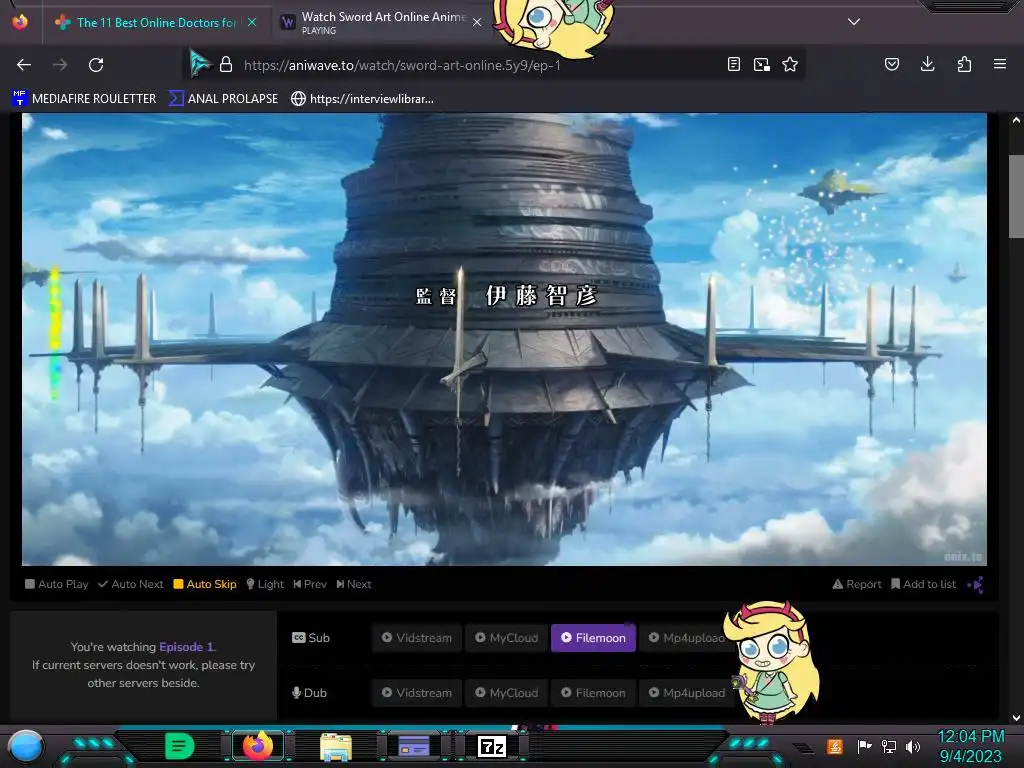Open 7-Zip from the taskbar
Image resolution: width=1024 pixels, height=768 pixels.
pos(492,746)
